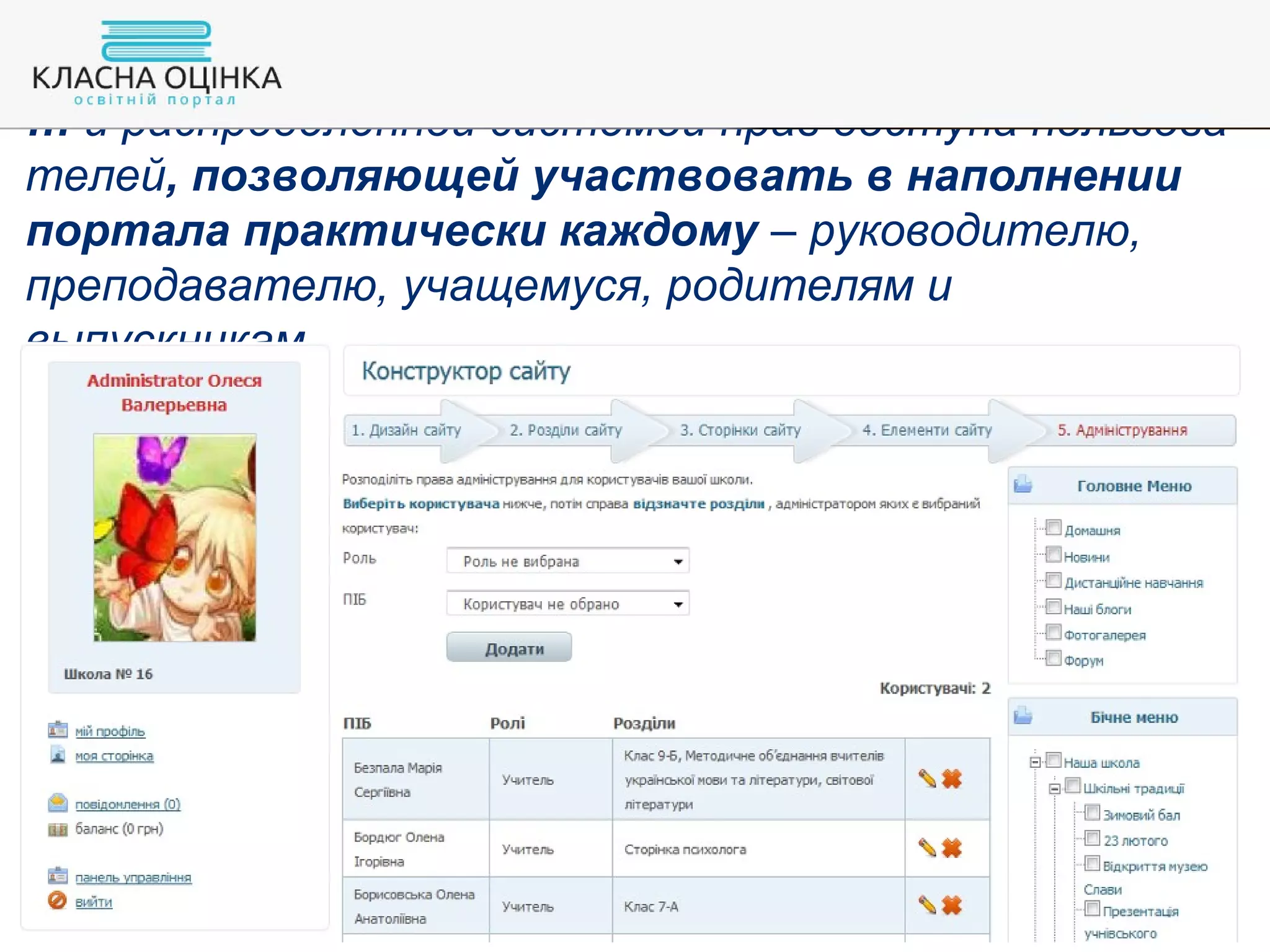This screenshot has height=952, width=1270.
Task: Go to step 1 Дизайн сайту
Action: pos(406,430)
